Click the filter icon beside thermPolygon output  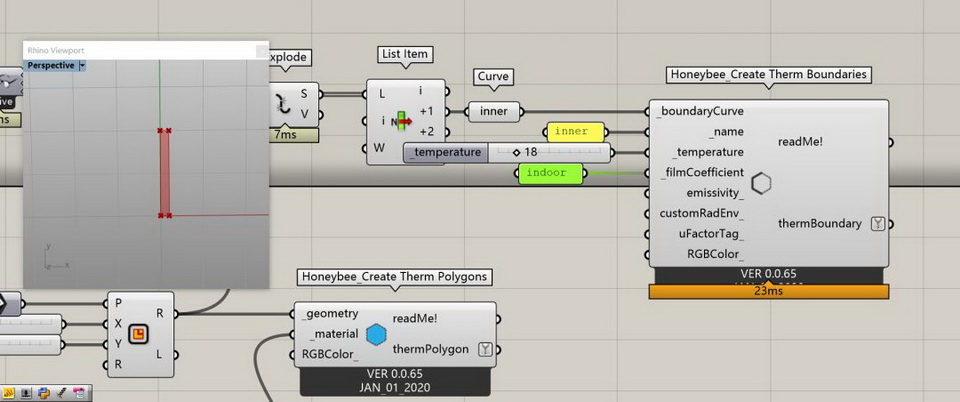point(485,349)
